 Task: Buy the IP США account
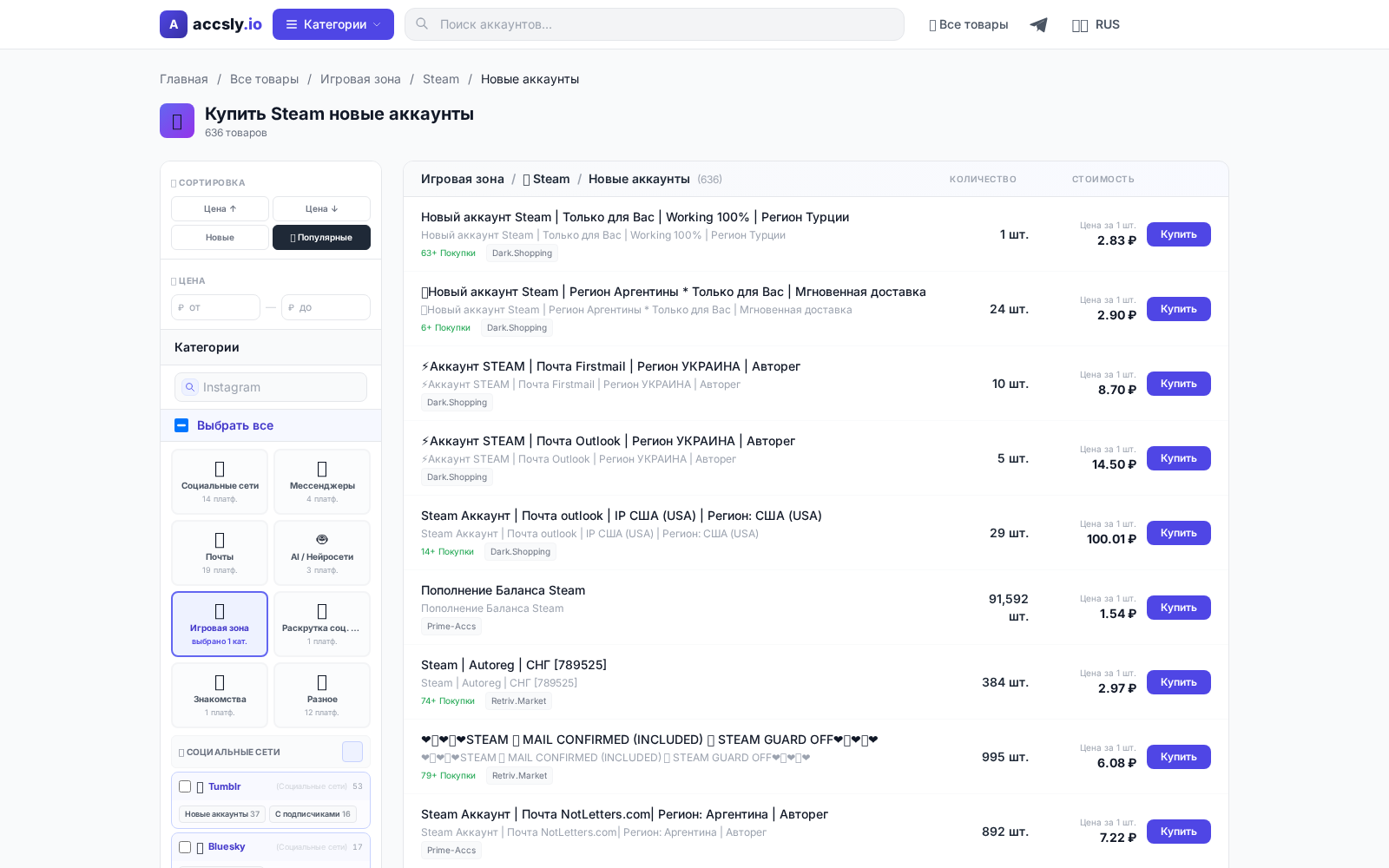coord(1178,533)
